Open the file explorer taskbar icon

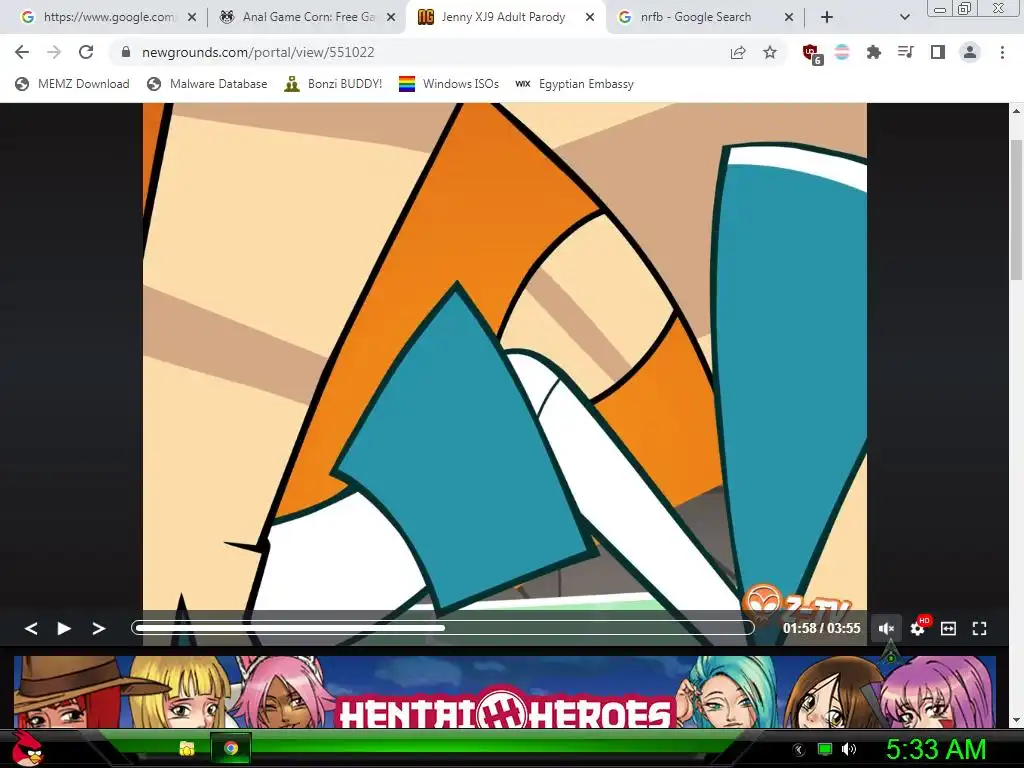tap(187, 748)
